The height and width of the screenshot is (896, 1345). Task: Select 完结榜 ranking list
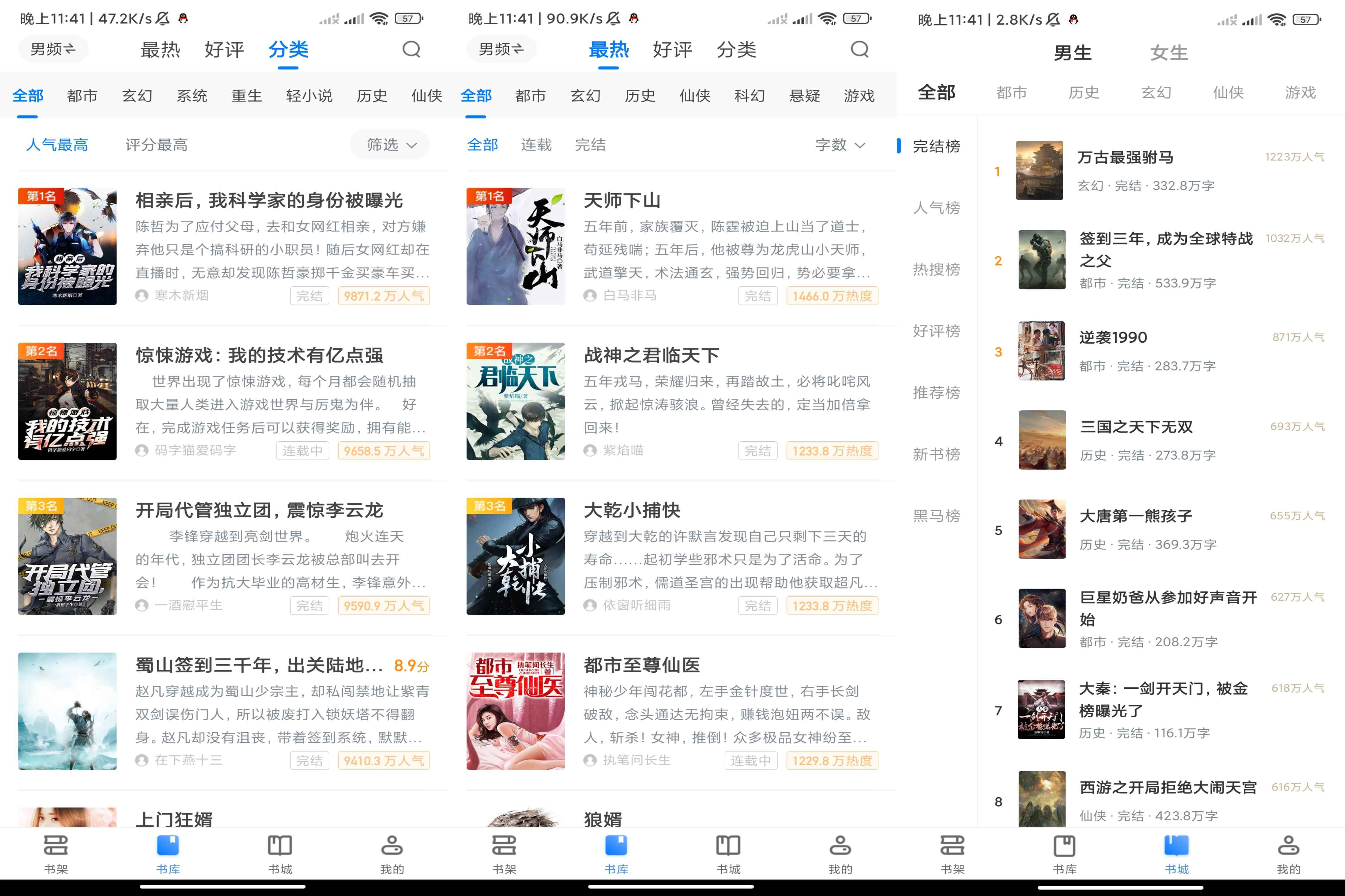click(936, 146)
